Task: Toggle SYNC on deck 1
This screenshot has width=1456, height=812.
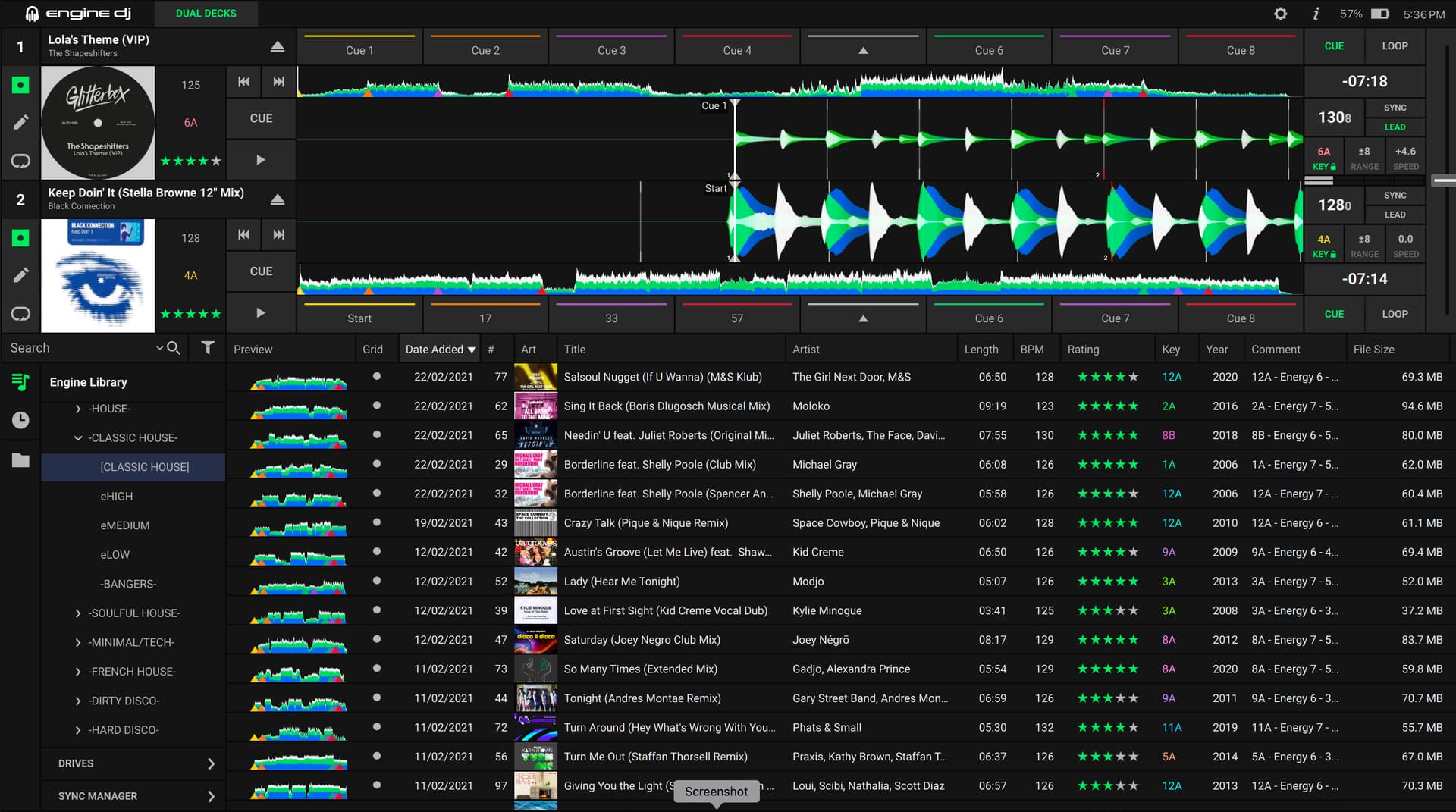Action: coord(1394,108)
